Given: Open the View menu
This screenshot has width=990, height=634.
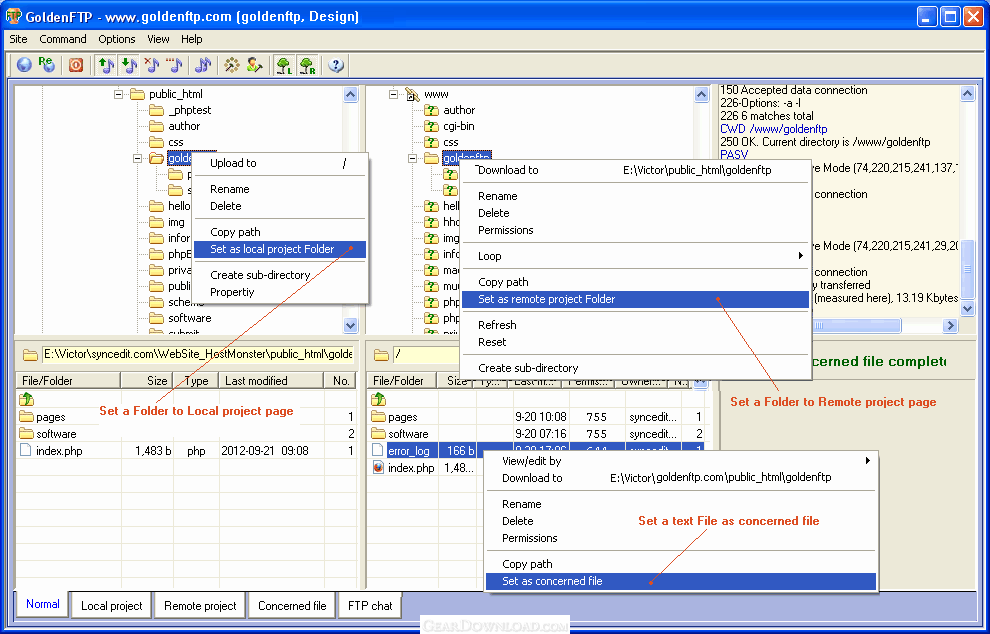Looking at the screenshot, I should (158, 39).
